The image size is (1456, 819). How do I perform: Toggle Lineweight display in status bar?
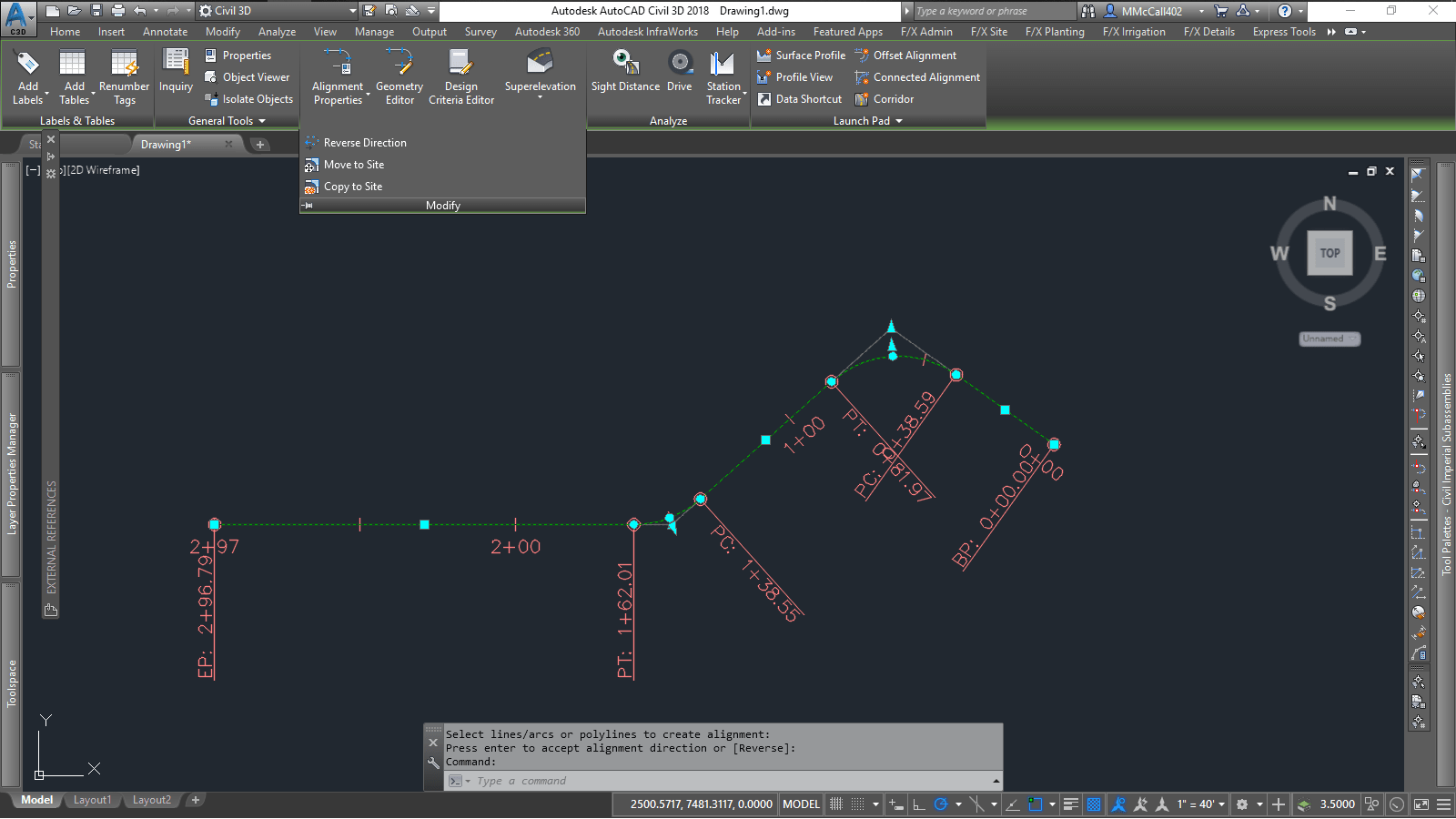pos(1071,804)
